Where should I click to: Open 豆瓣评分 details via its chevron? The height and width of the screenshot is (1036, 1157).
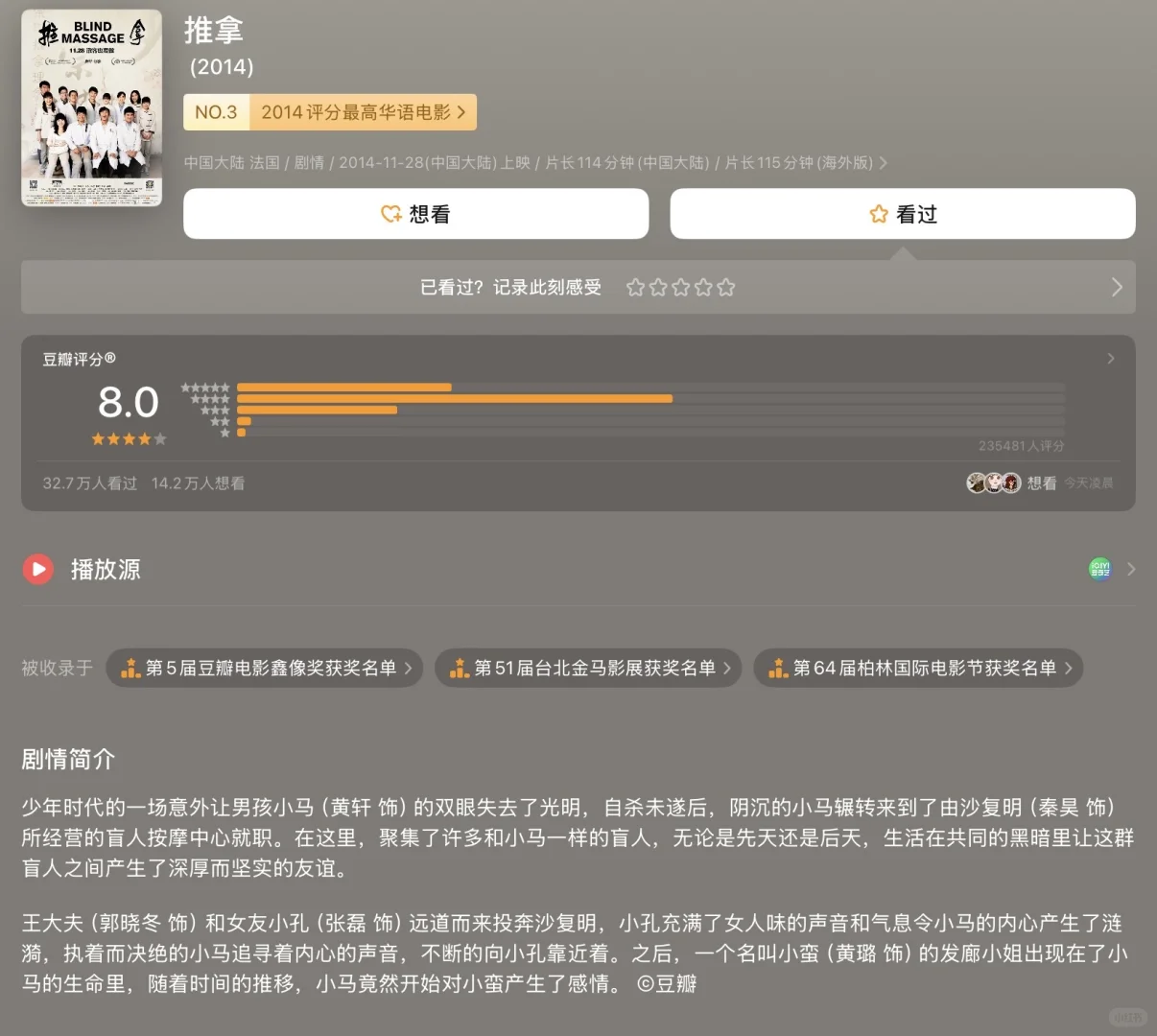click(x=1111, y=358)
